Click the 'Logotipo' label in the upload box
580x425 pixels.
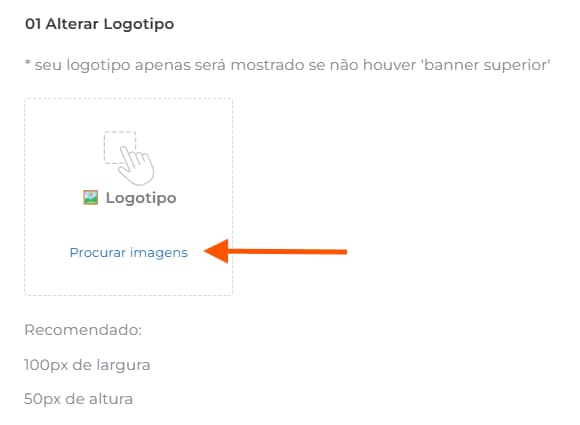point(141,198)
